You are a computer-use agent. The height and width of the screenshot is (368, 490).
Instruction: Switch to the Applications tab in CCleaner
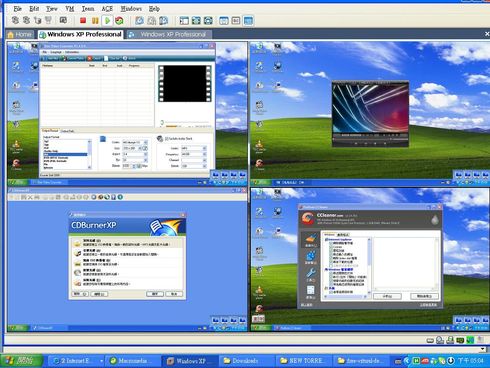tap(343, 235)
